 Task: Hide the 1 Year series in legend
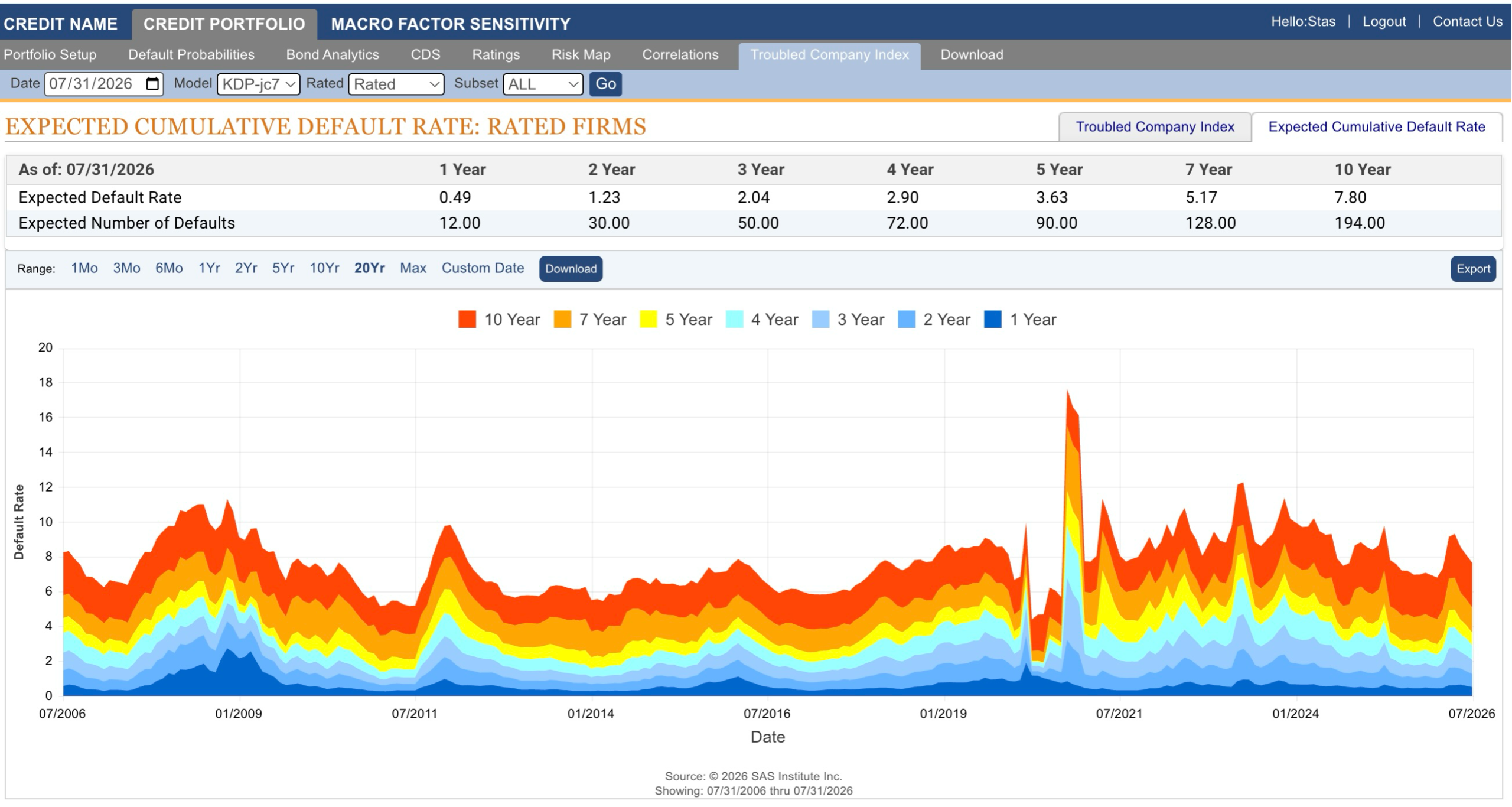[1021, 320]
